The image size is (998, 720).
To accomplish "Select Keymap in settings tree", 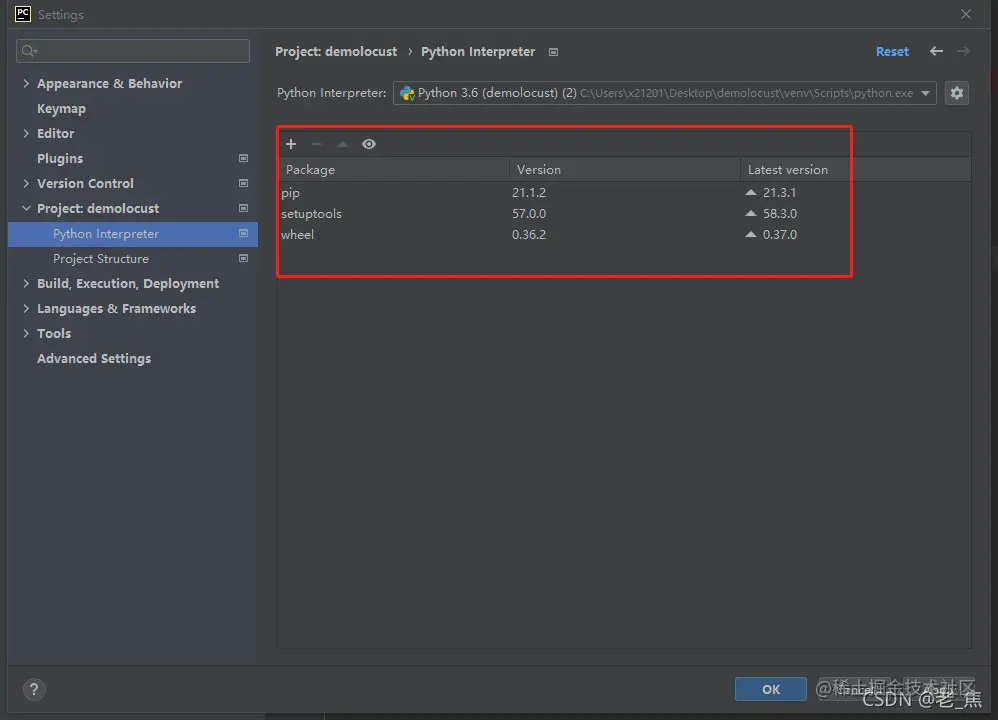I will coord(61,109).
